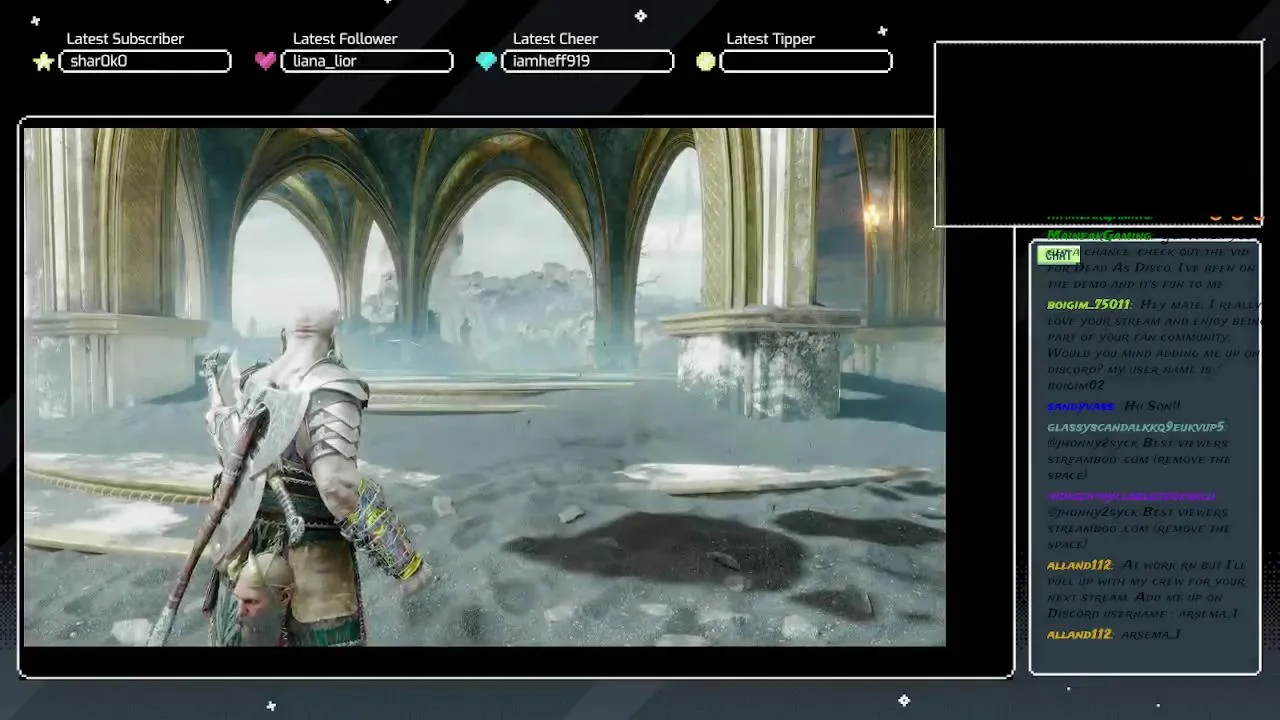Viewport: 1280px width, 720px height.
Task: Click username glassyscandalkkq9eukvup5 in chat
Action: coord(1135,427)
